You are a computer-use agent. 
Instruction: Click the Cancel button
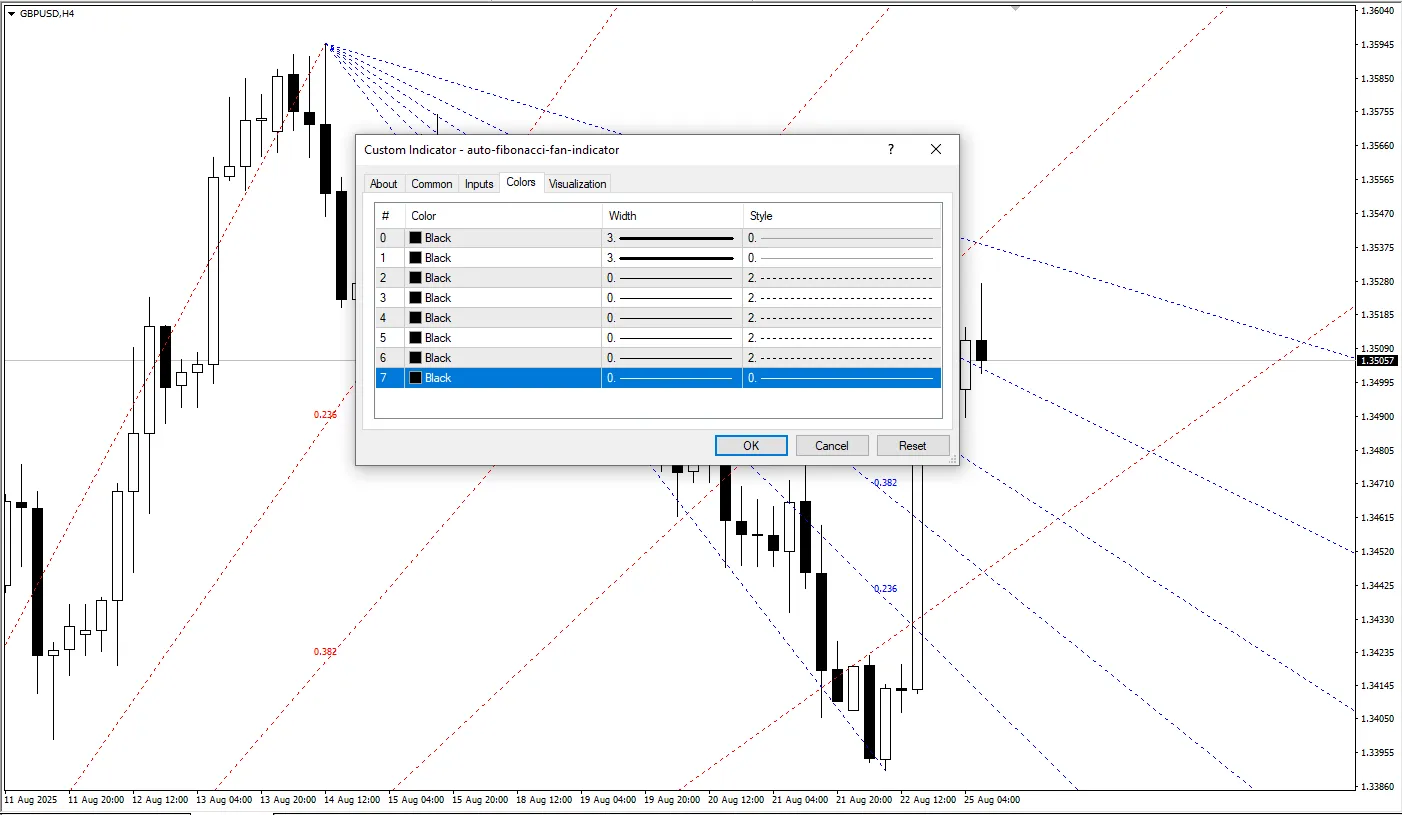(x=831, y=446)
